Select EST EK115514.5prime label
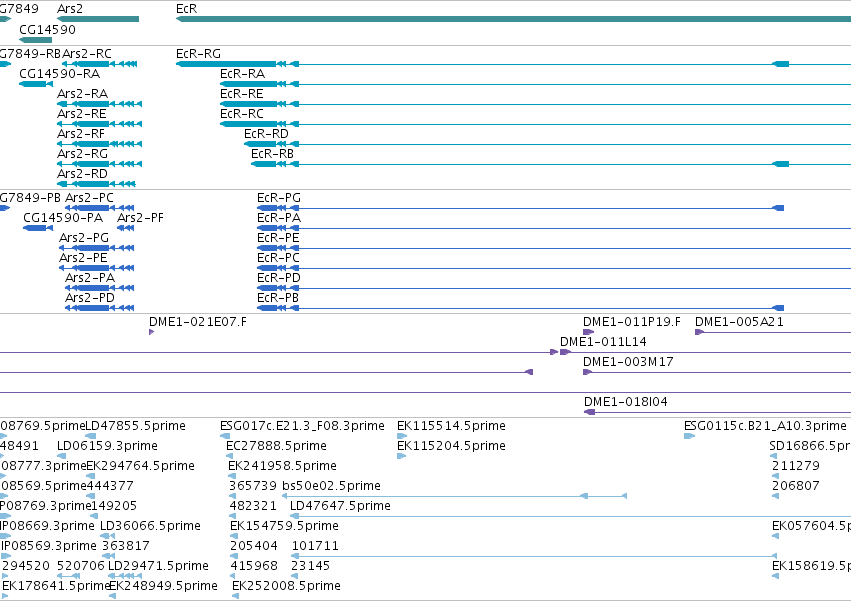The image size is (851, 601). [x=451, y=426]
